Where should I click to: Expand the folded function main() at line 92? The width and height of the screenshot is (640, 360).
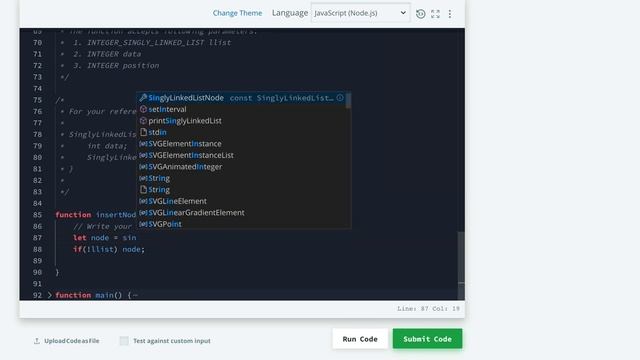tap(49, 295)
